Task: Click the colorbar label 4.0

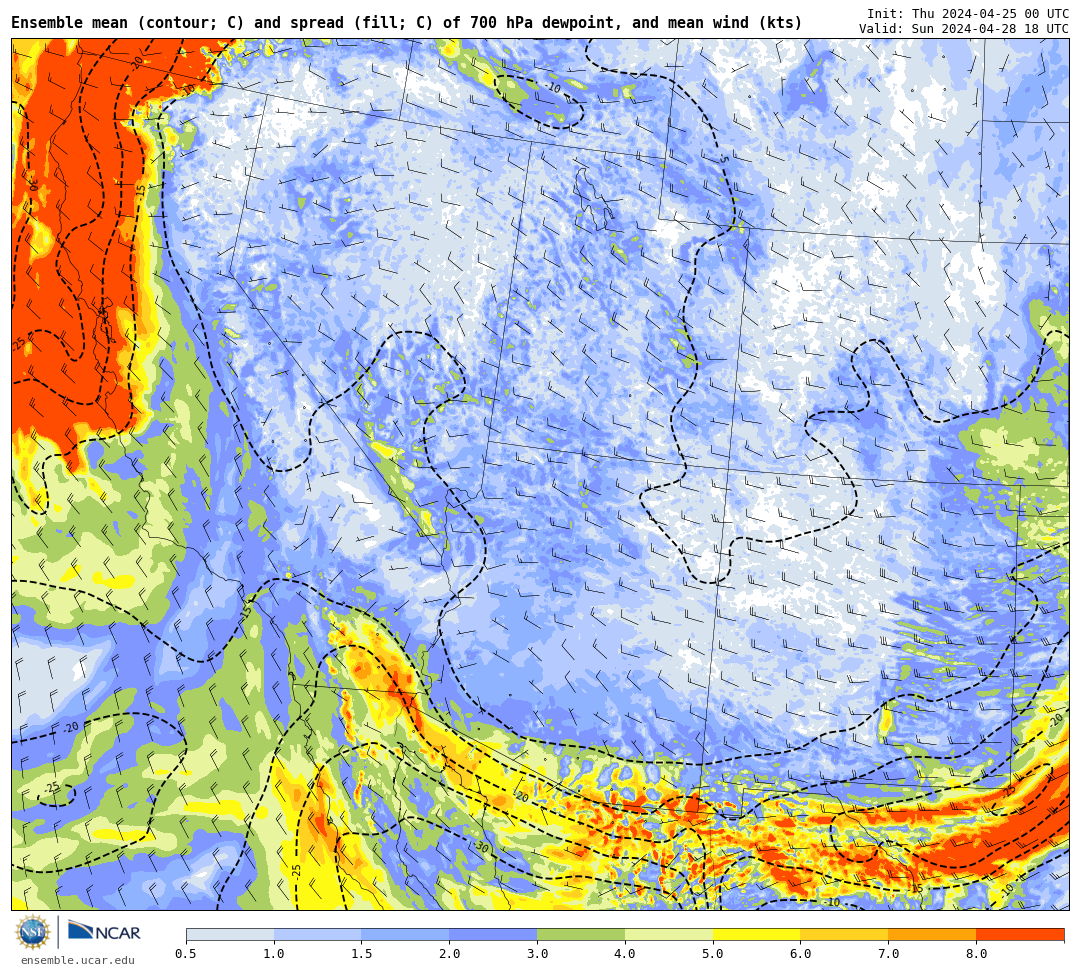Action: tap(625, 954)
